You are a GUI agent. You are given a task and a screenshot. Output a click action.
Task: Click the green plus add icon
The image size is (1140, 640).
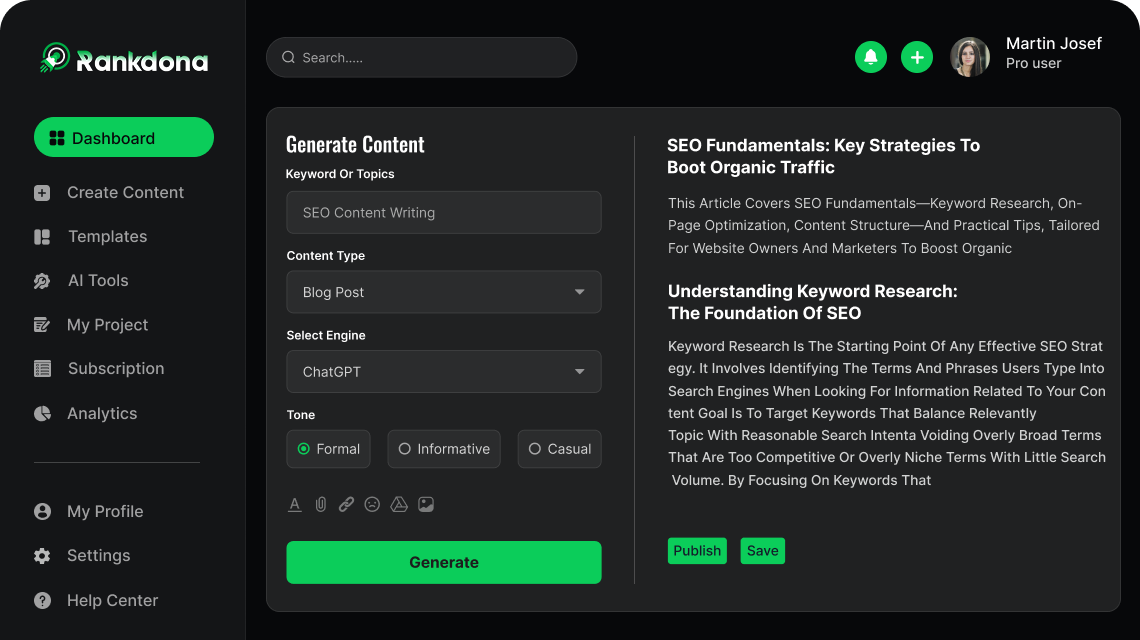point(917,57)
